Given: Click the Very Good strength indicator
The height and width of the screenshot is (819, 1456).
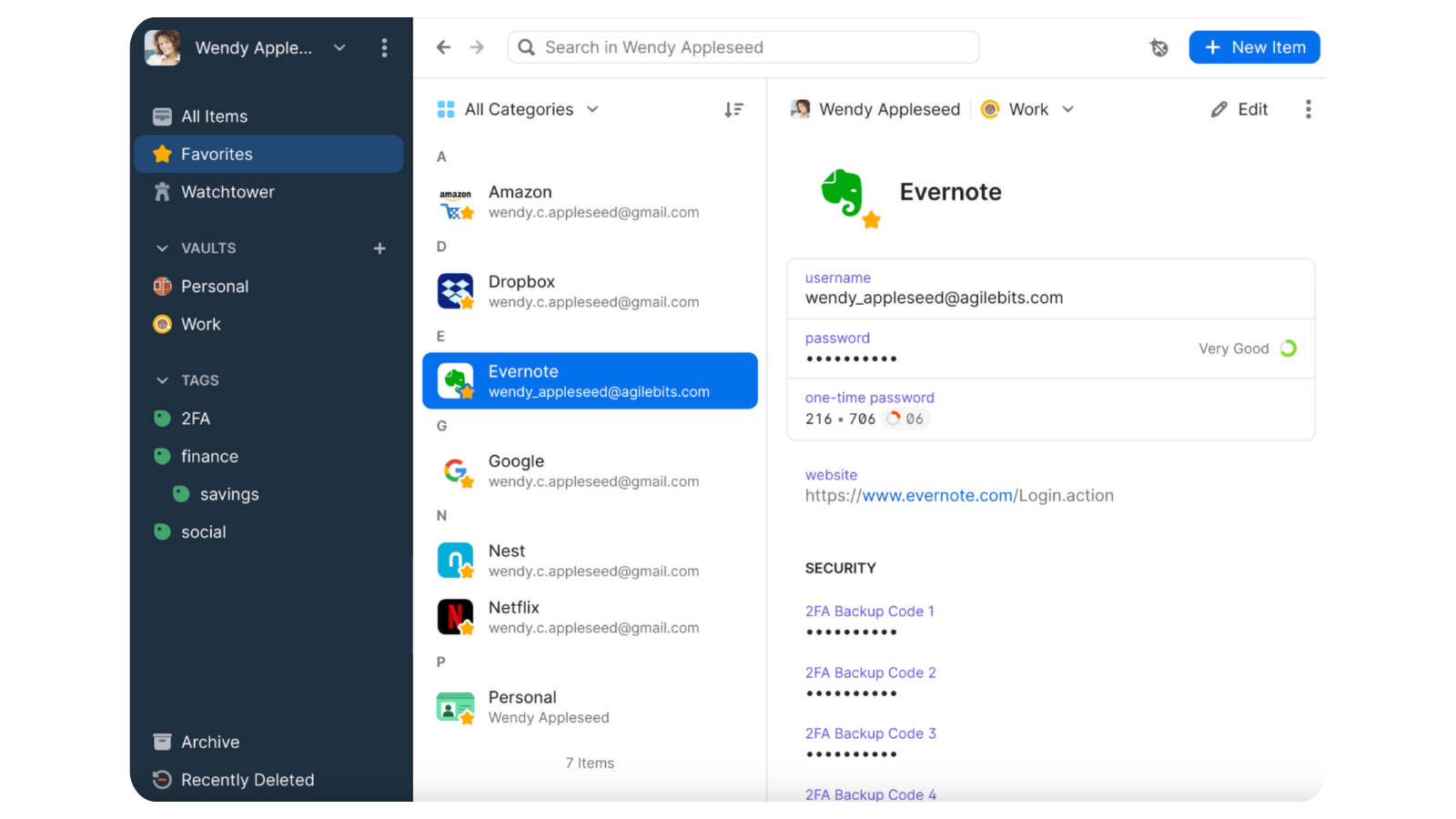Looking at the screenshot, I should coord(1248,349).
